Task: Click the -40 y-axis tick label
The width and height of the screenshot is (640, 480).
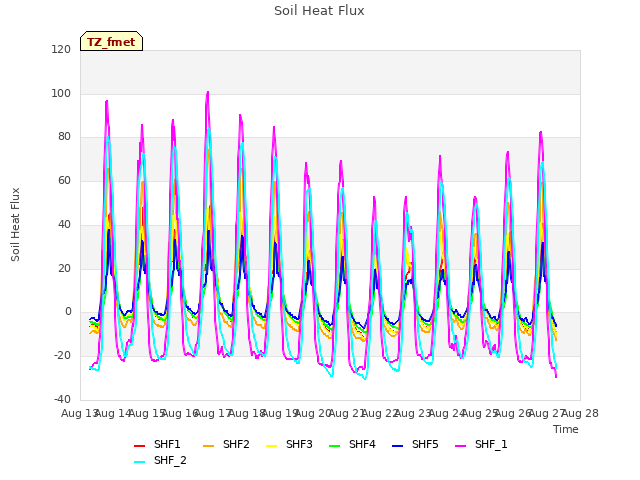Action: point(62,400)
